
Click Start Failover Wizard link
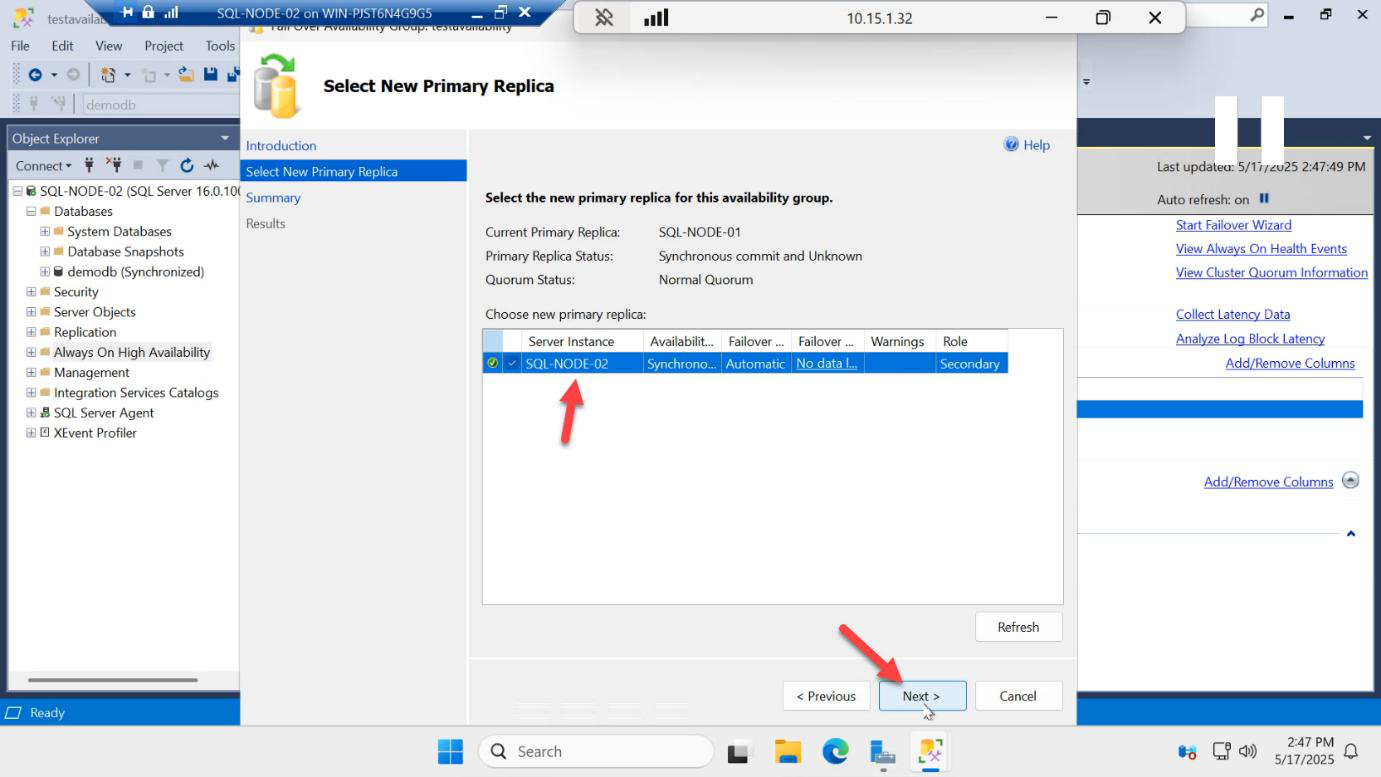(x=1233, y=225)
